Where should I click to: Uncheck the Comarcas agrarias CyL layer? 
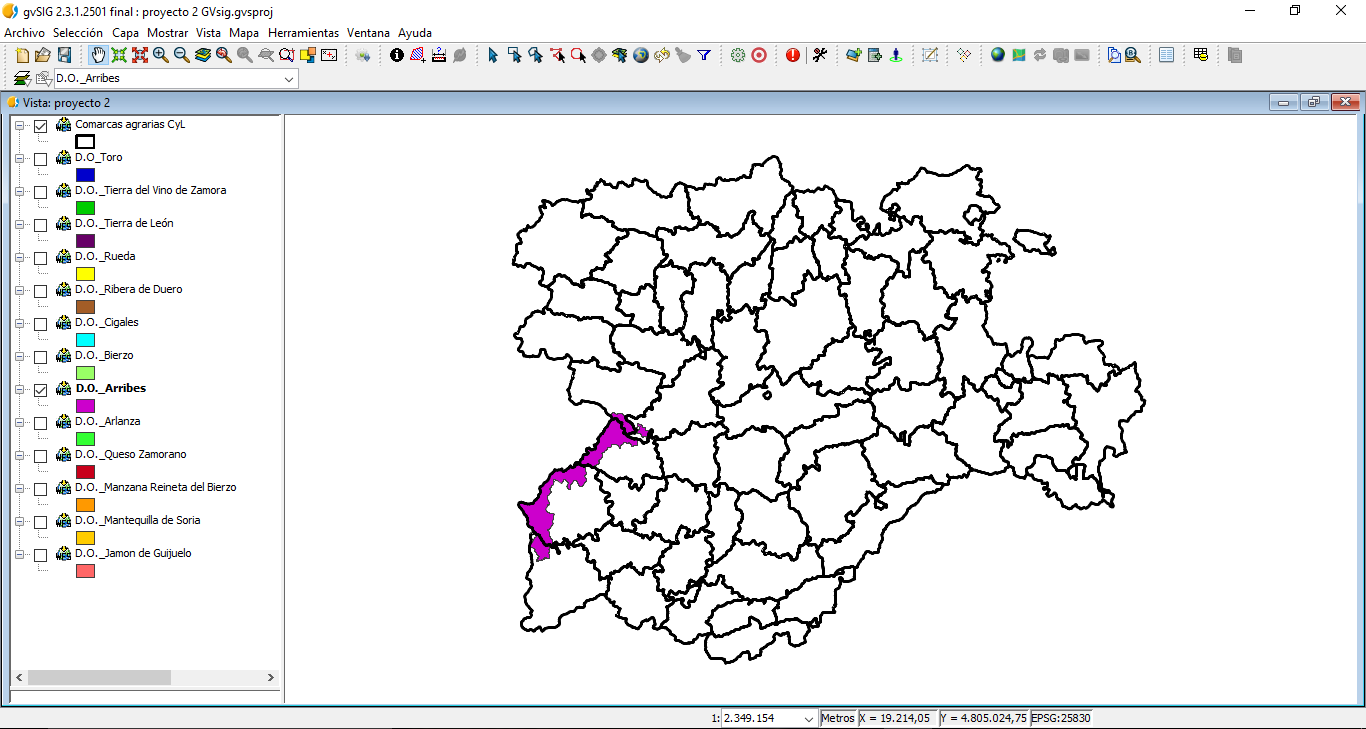[x=40, y=126]
